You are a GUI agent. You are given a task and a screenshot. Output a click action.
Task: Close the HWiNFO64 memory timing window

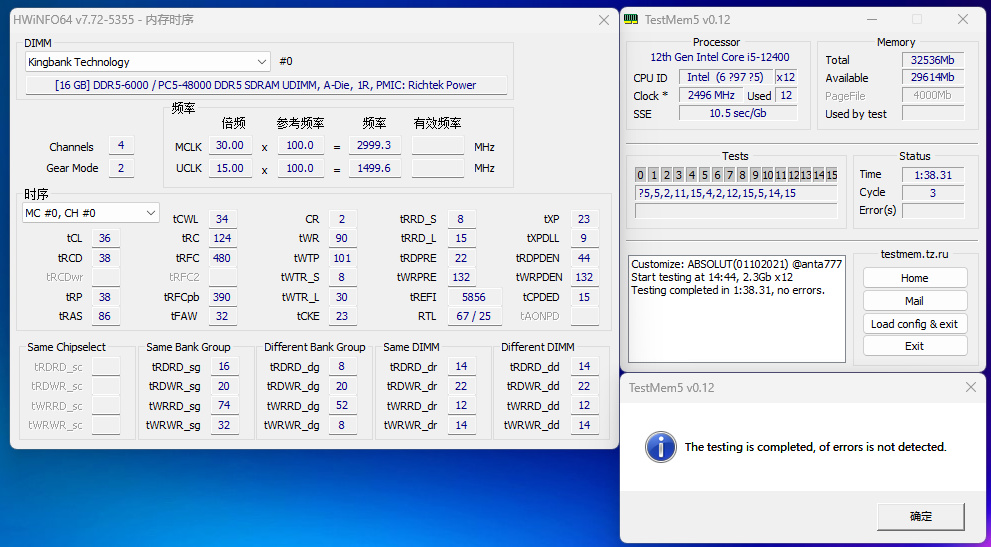603,19
